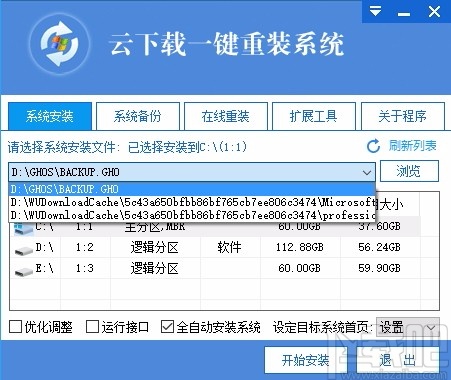Click the 大小 column header

tap(391, 204)
